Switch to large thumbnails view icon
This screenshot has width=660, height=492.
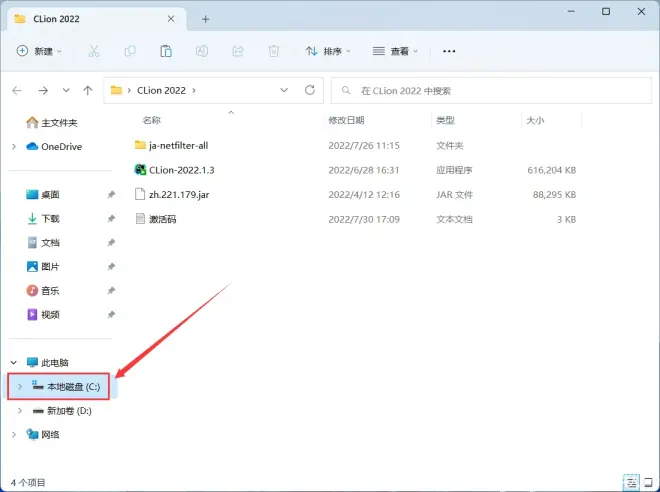649,482
